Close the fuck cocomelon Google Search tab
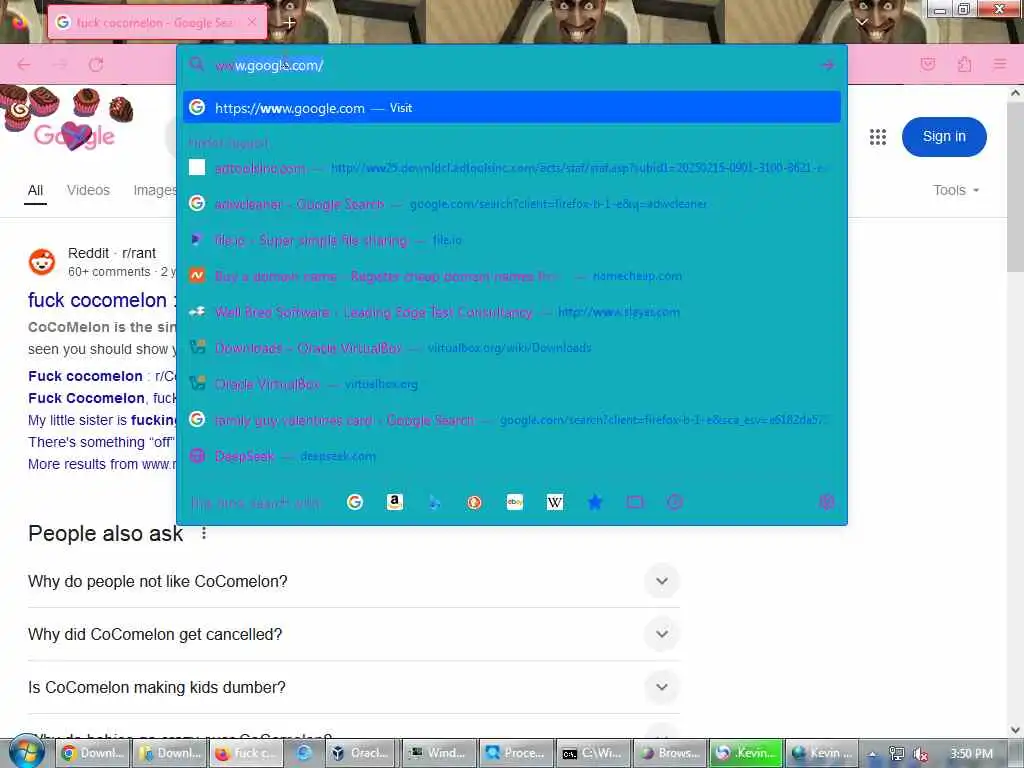This screenshot has height=768, width=1024. tap(252, 22)
